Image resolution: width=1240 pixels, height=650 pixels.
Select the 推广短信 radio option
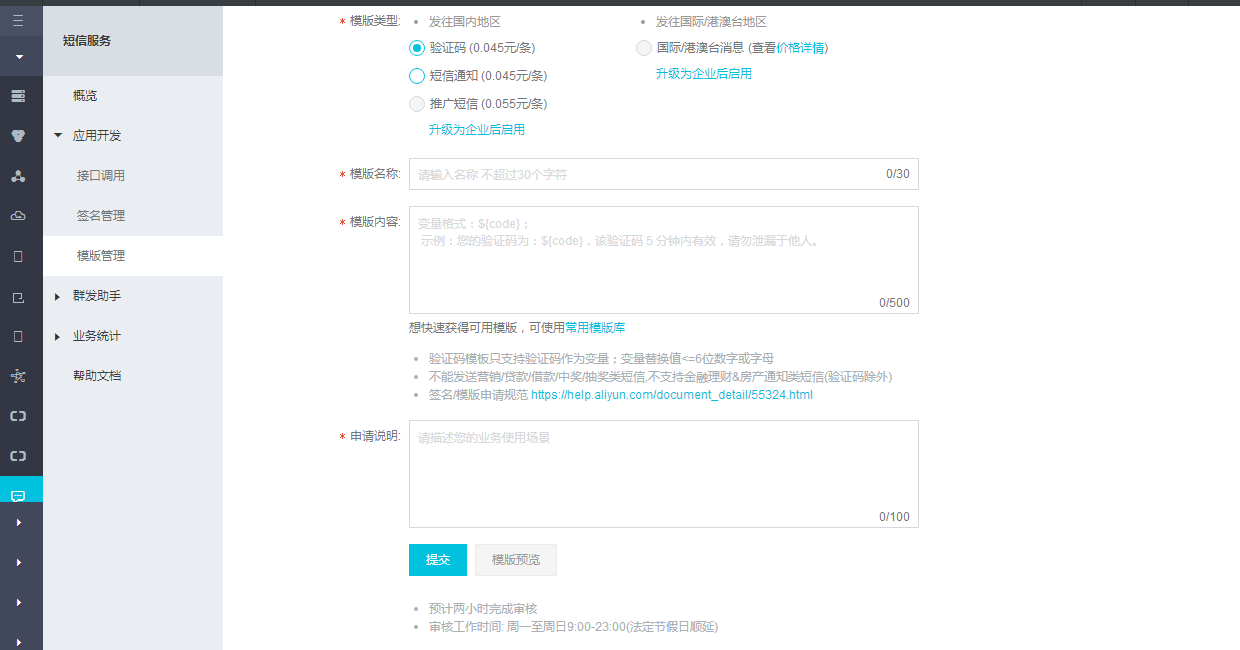417,104
